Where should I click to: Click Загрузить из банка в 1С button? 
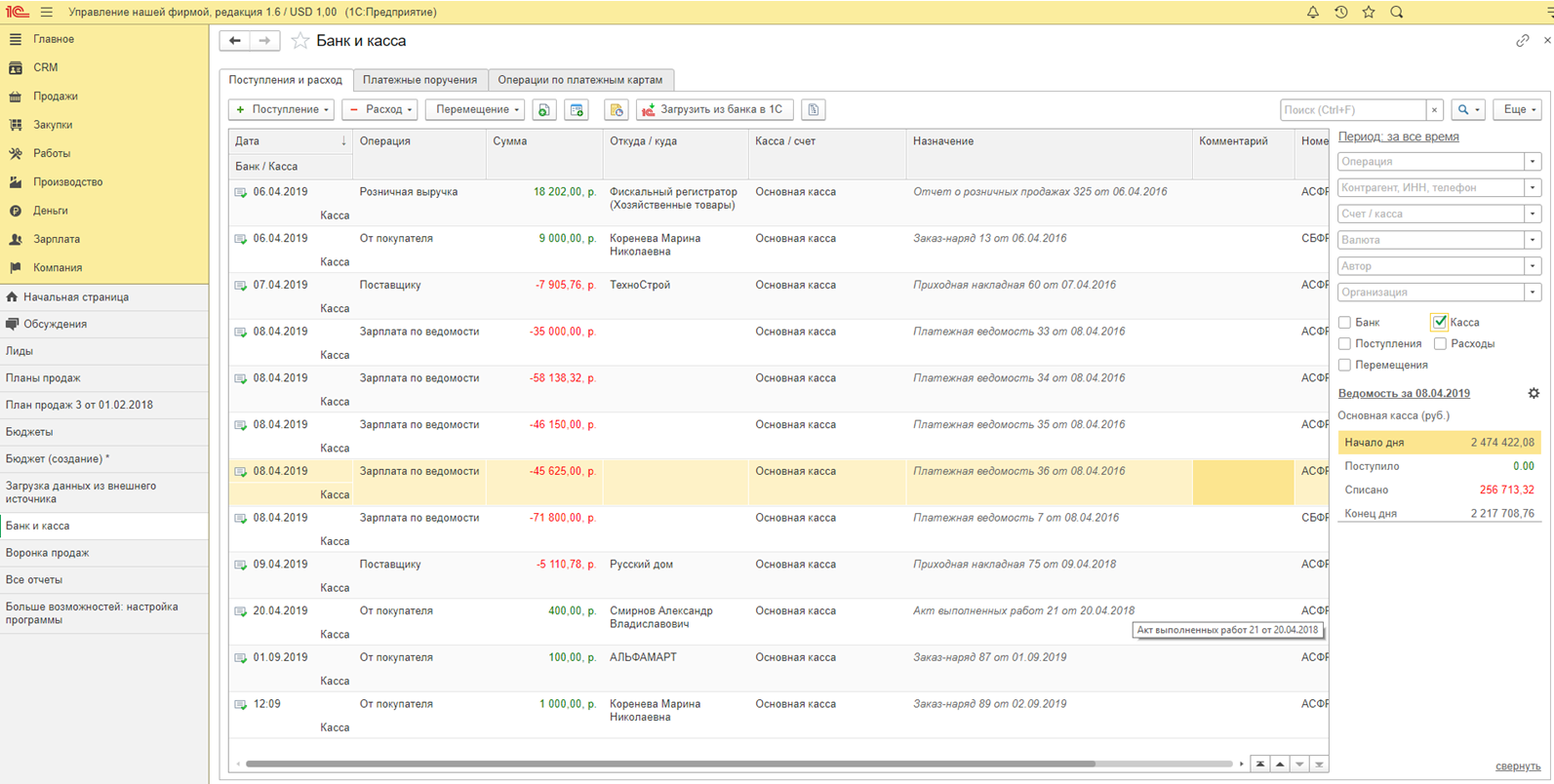coord(713,109)
